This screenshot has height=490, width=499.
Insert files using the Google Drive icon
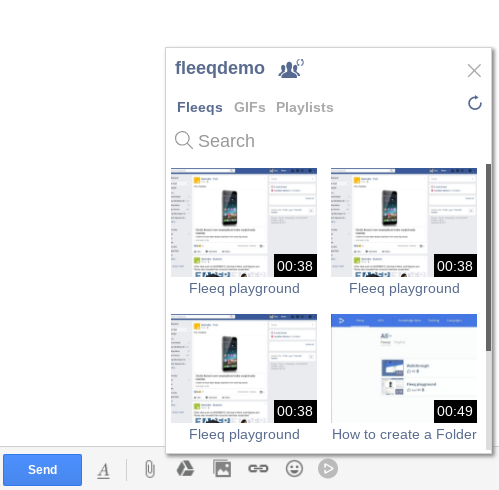(x=185, y=469)
